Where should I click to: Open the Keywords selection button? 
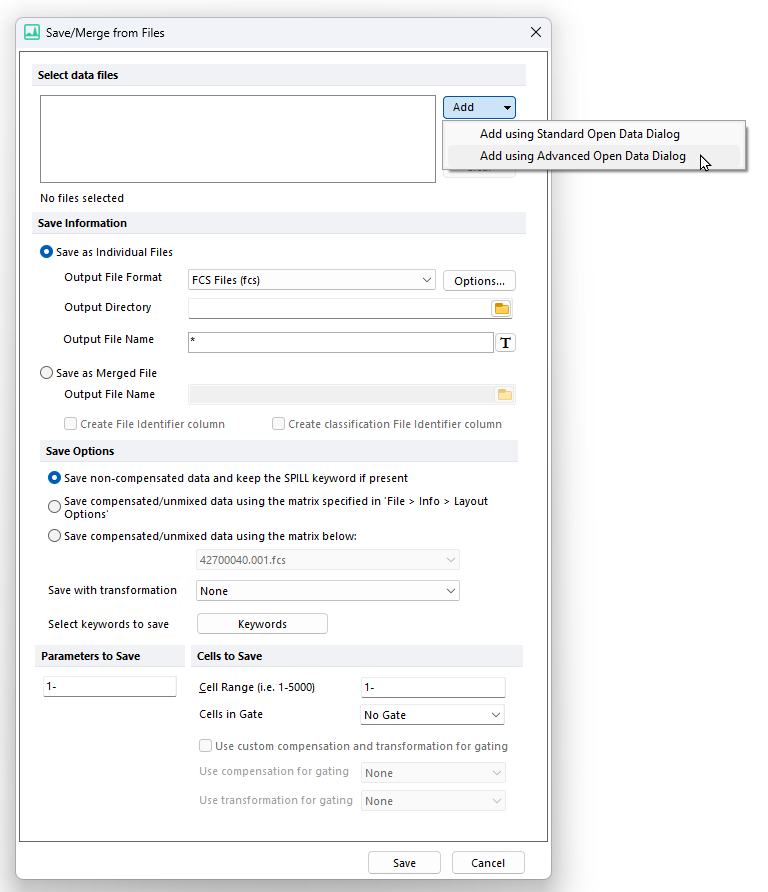point(262,623)
